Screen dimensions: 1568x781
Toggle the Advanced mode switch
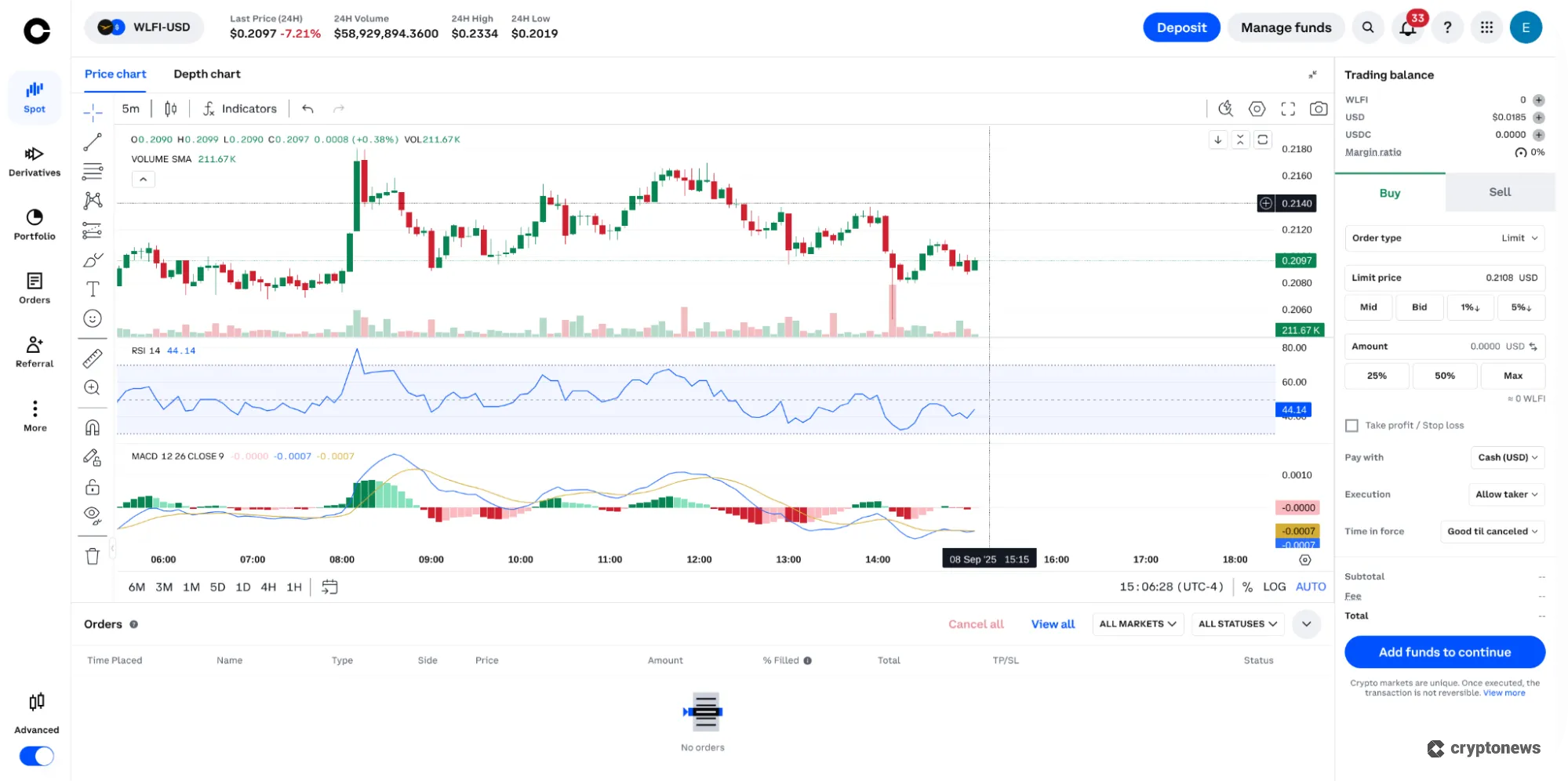coord(36,756)
